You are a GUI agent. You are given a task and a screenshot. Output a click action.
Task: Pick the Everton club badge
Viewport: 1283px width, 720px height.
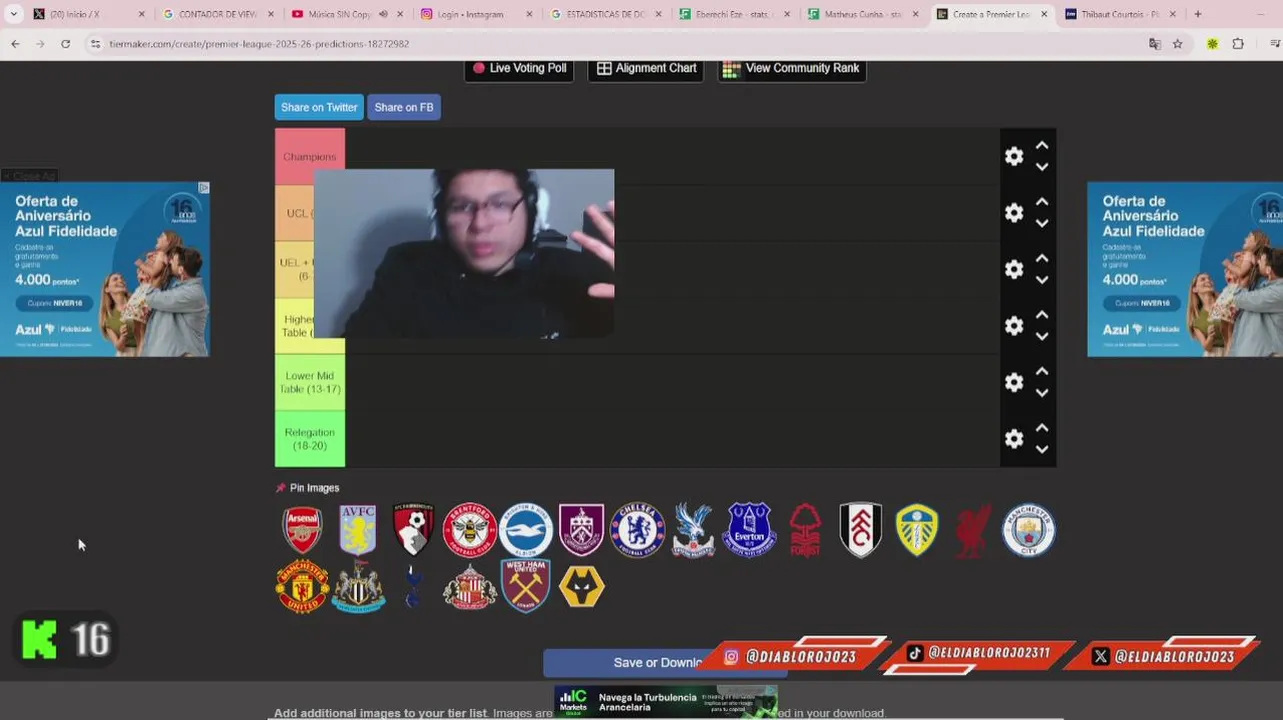click(750, 530)
